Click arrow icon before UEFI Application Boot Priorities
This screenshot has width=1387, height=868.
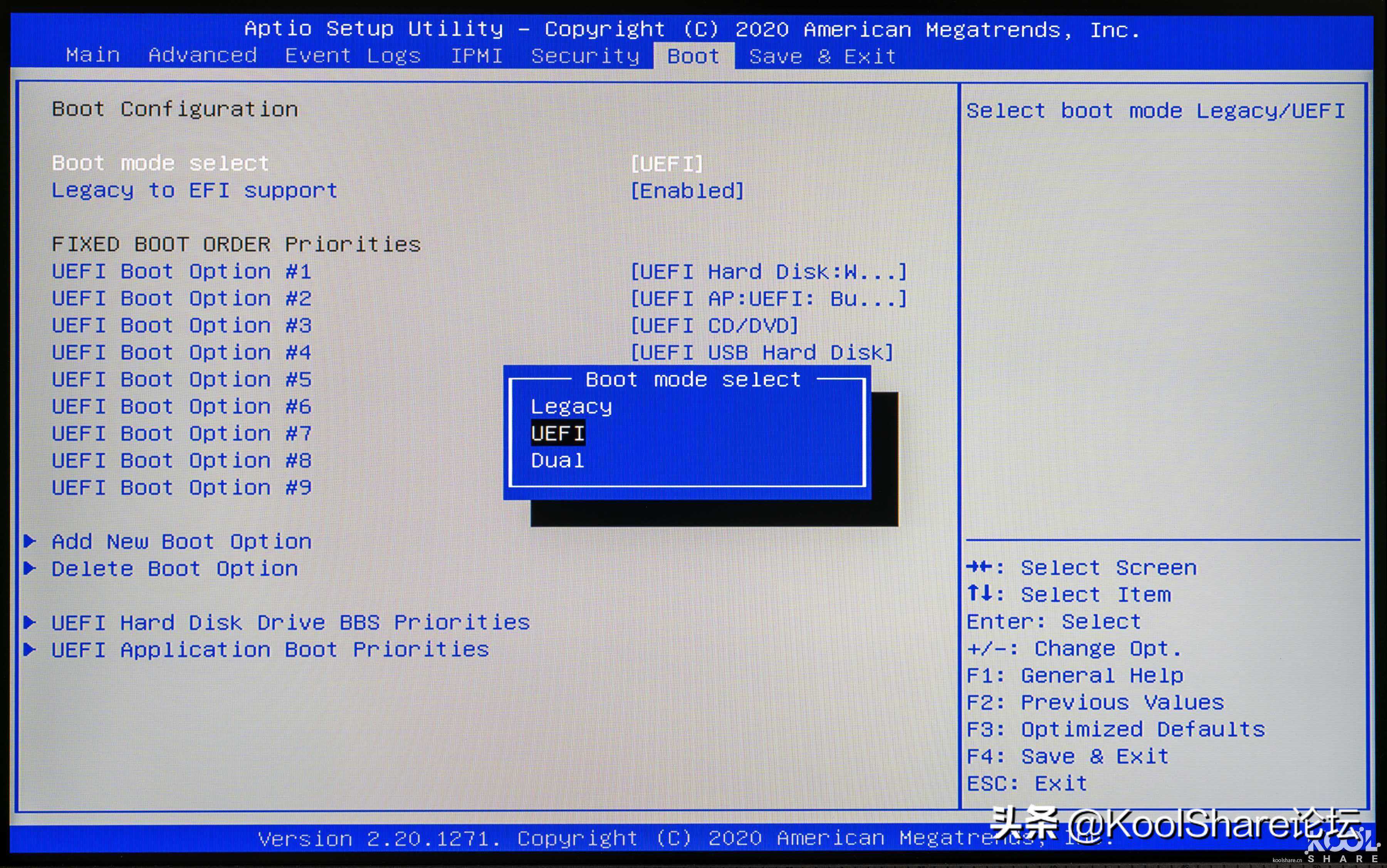click(30, 649)
